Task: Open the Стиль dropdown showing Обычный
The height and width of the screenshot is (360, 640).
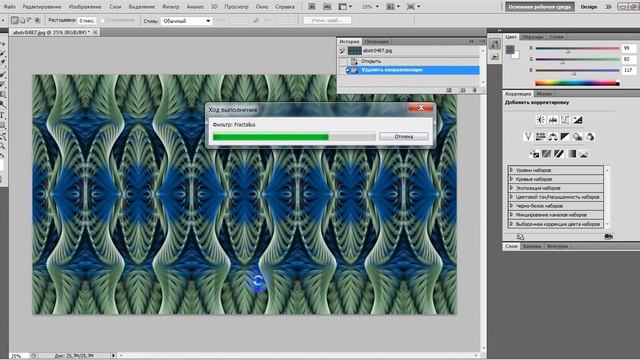Action: click(186, 21)
